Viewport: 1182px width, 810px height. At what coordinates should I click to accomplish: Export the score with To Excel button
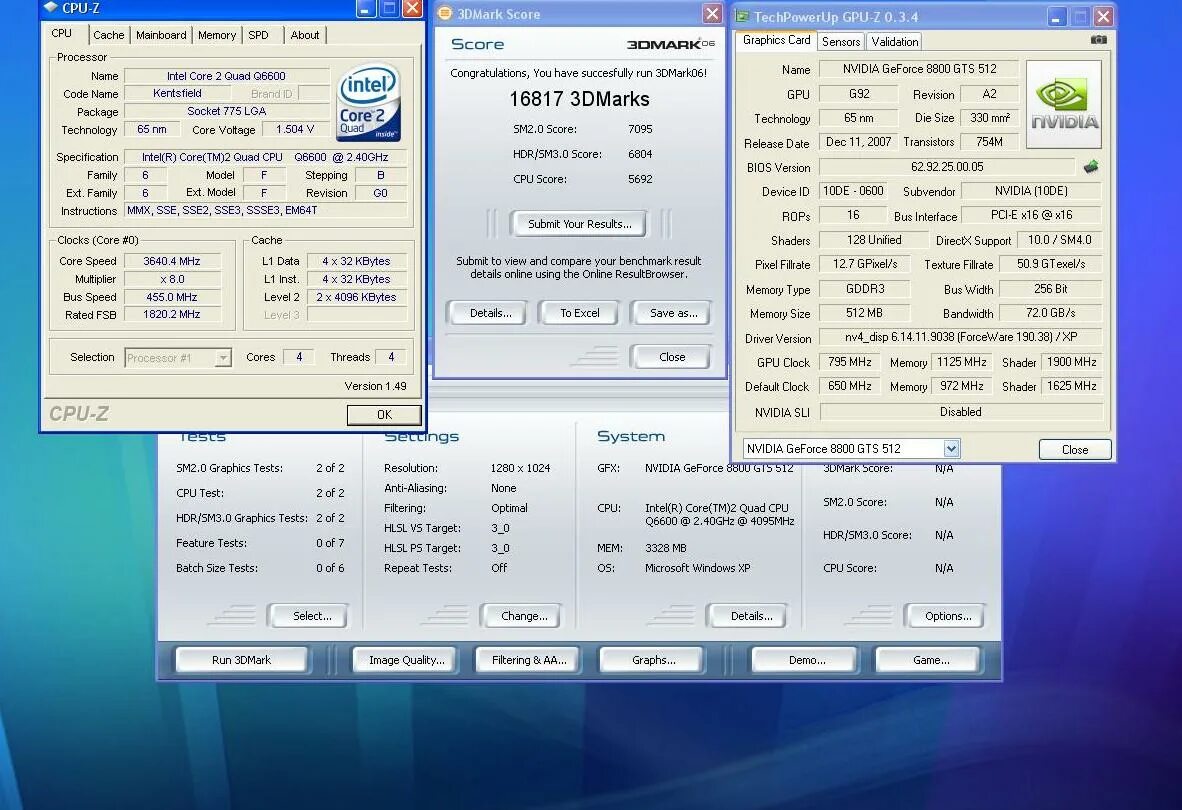point(580,313)
